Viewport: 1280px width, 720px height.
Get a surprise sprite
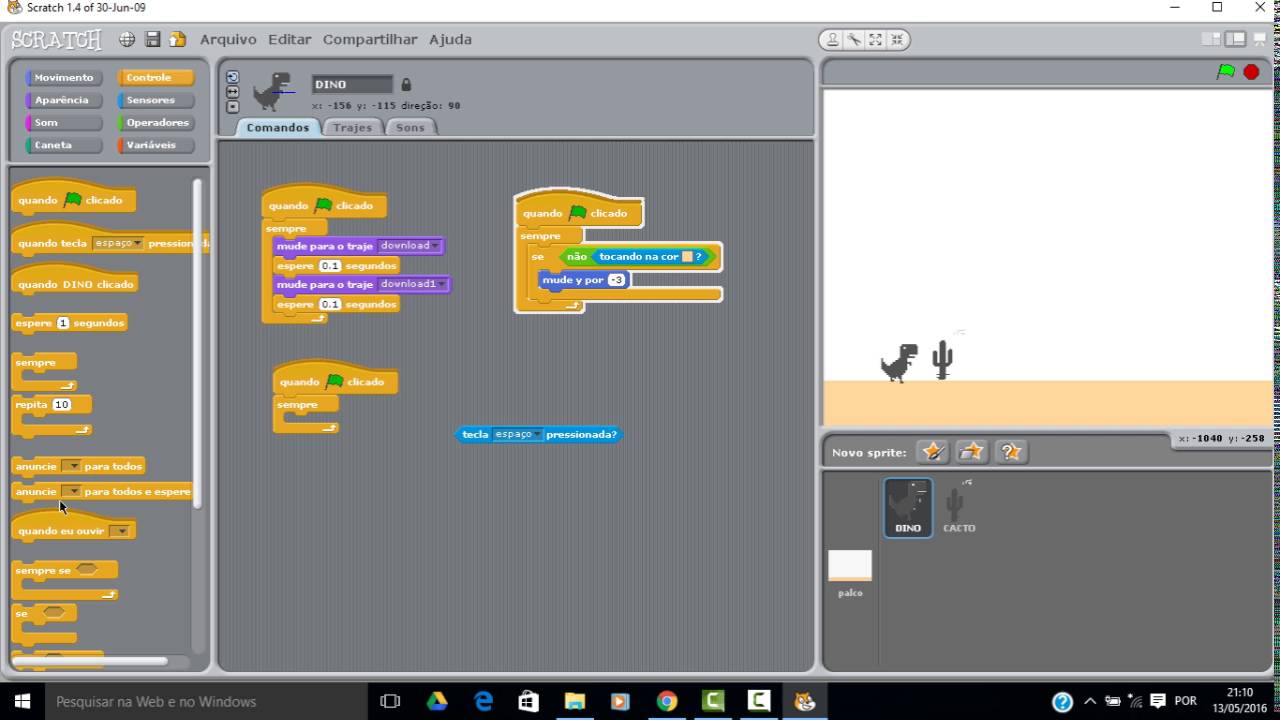1011,452
